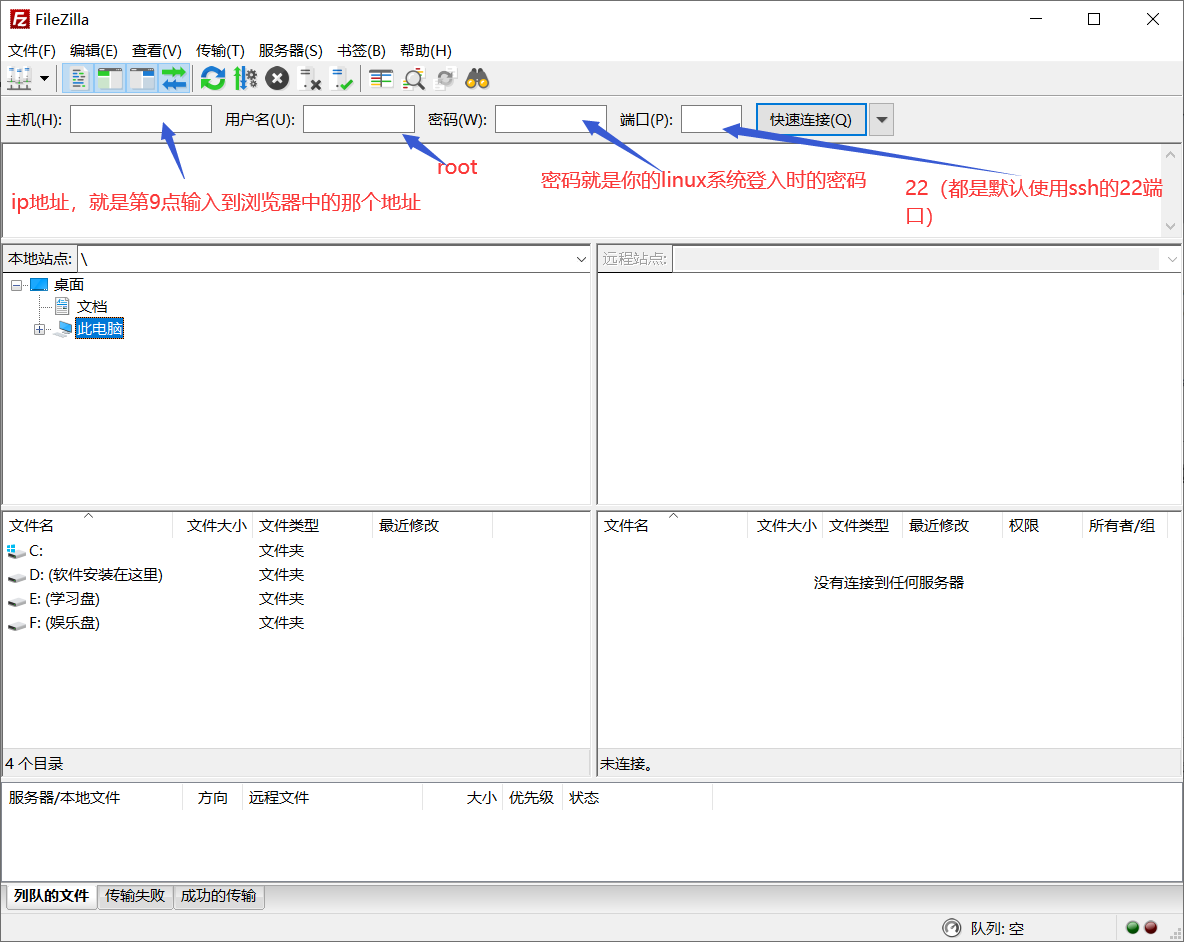Viewport: 1184px width, 942px height.
Task: Click the 服务器/本地文件 queue column header
Action: point(93,798)
